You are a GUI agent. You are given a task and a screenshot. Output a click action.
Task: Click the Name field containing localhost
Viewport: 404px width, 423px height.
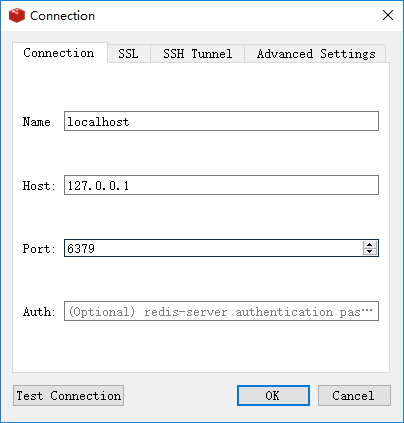click(221, 121)
